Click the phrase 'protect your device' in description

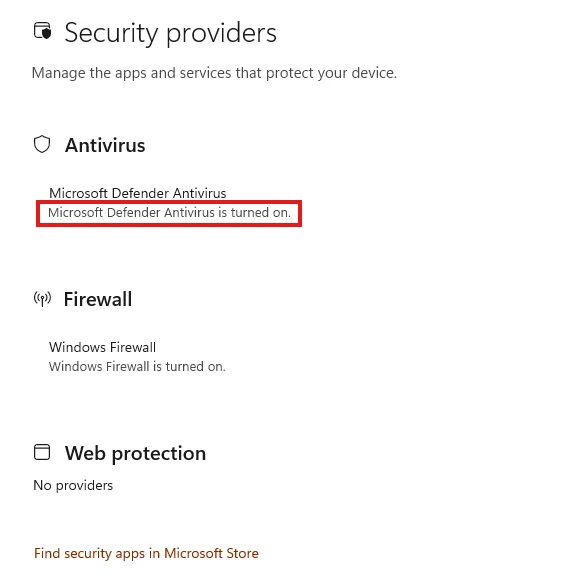click(x=331, y=73)
